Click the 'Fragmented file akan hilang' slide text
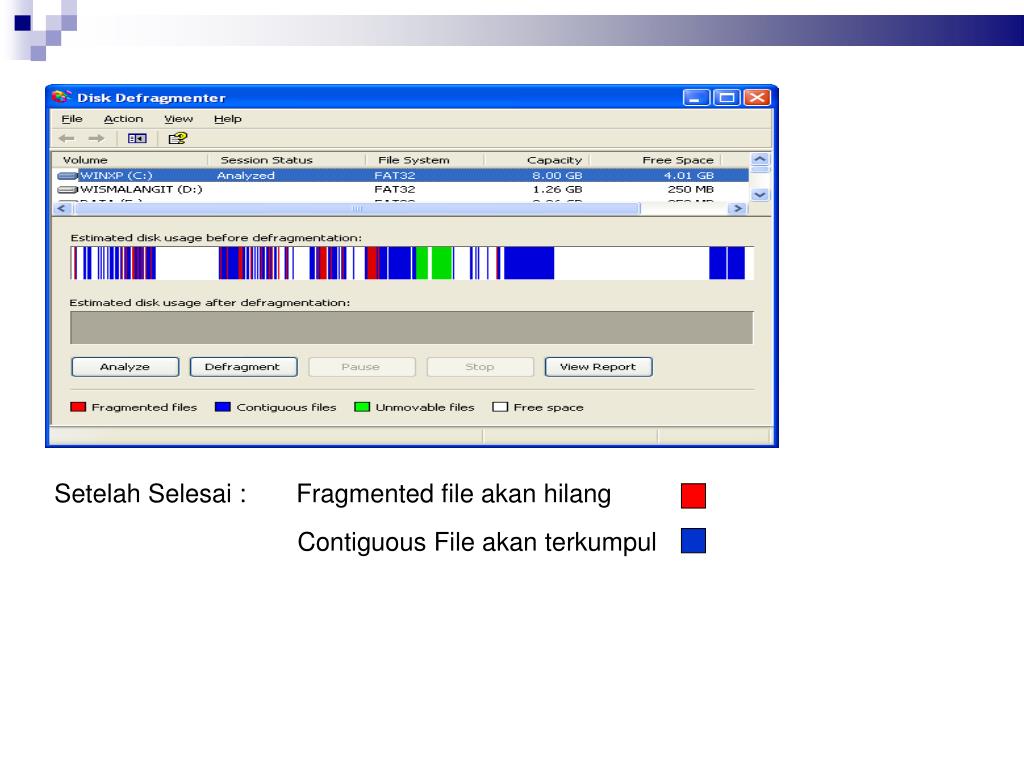Screen dimensions: 1024x768 [454, 494]
